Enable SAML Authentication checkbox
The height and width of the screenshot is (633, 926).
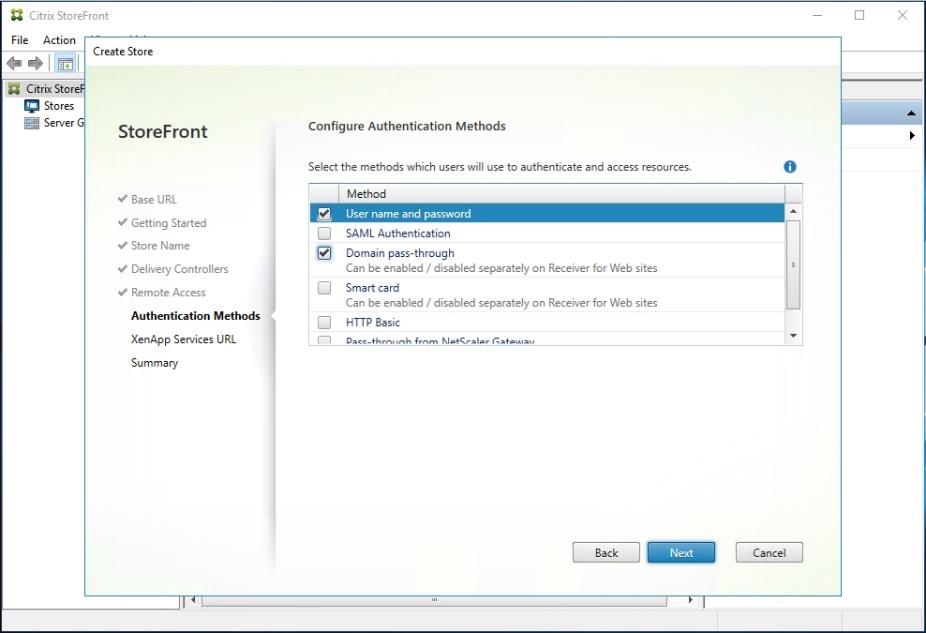pyautogui.click(x=324, y=233)
